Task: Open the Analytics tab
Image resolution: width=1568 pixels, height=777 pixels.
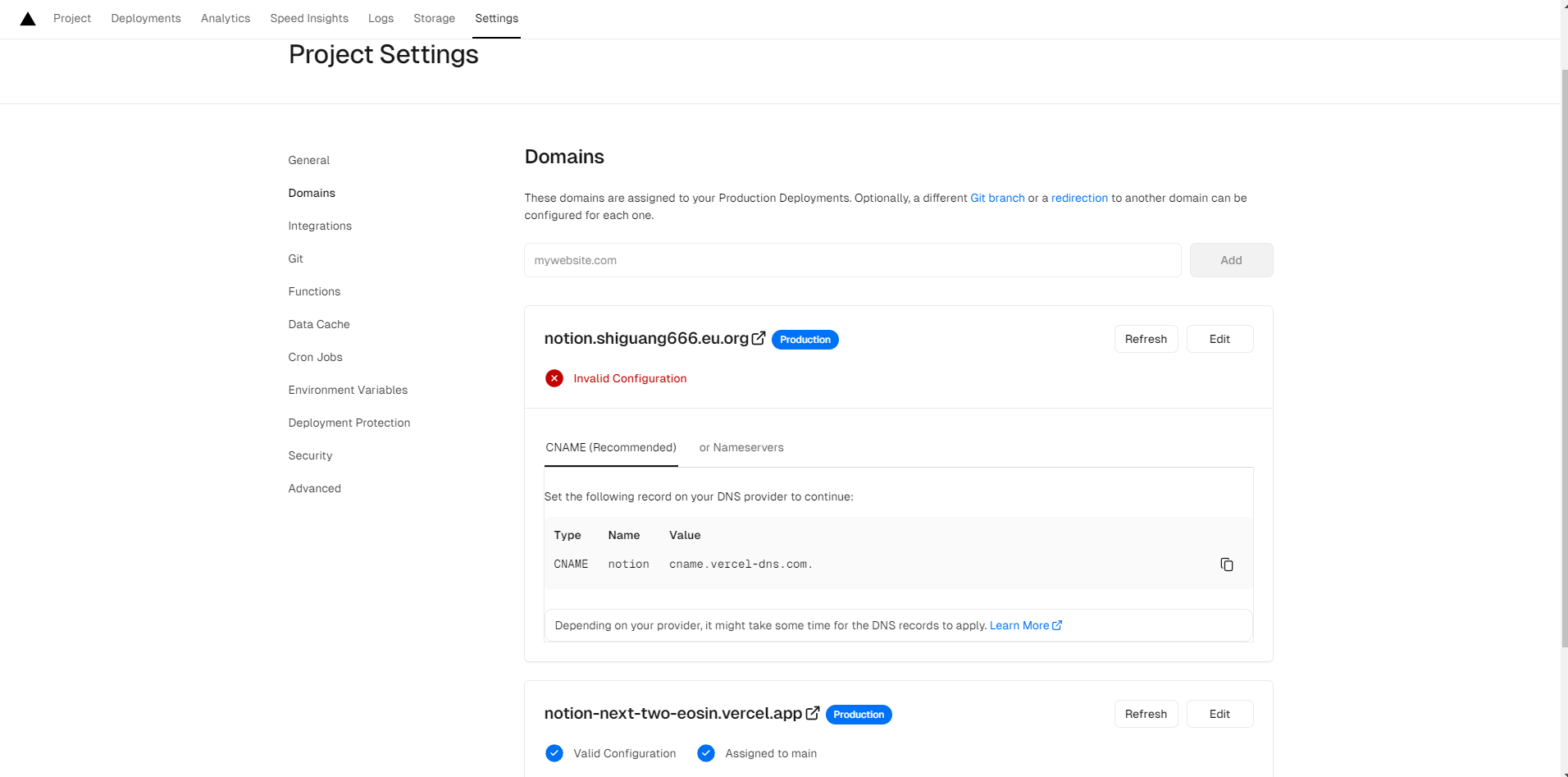Action: [x=226, y=18]
